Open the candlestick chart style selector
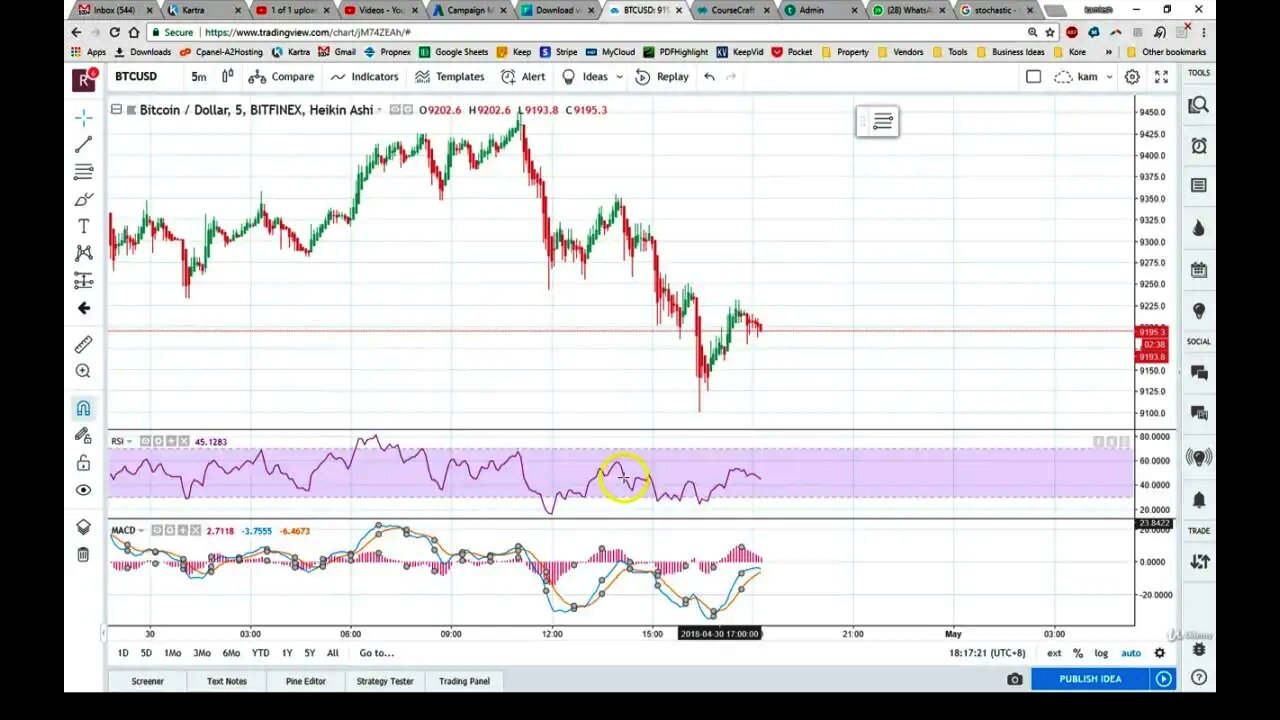The height and width of the screenshot is (720, 1280). tap(228, 76)
